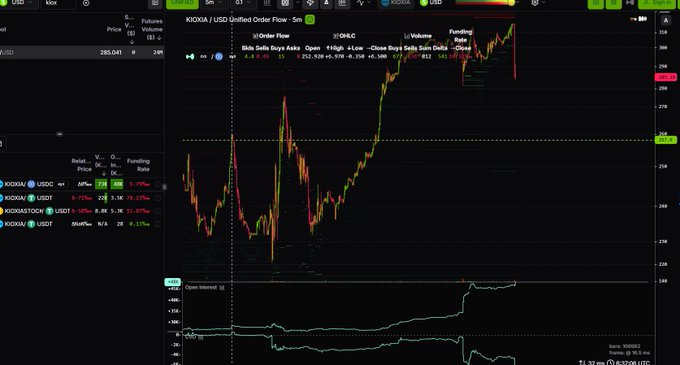Viewport: 680px width, 365px height.
Task: Click the second green square button left of Sign in
Action: [613, 3]
